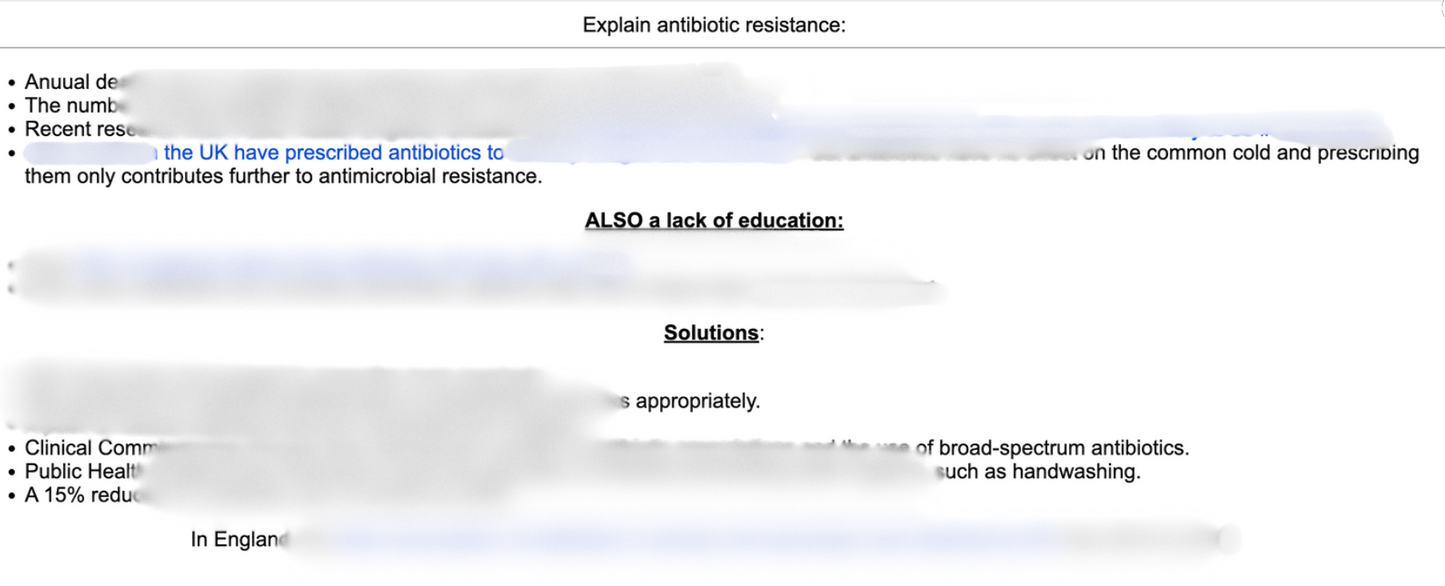Click the bullet starting 'The numb'

(x=70, y=105)
